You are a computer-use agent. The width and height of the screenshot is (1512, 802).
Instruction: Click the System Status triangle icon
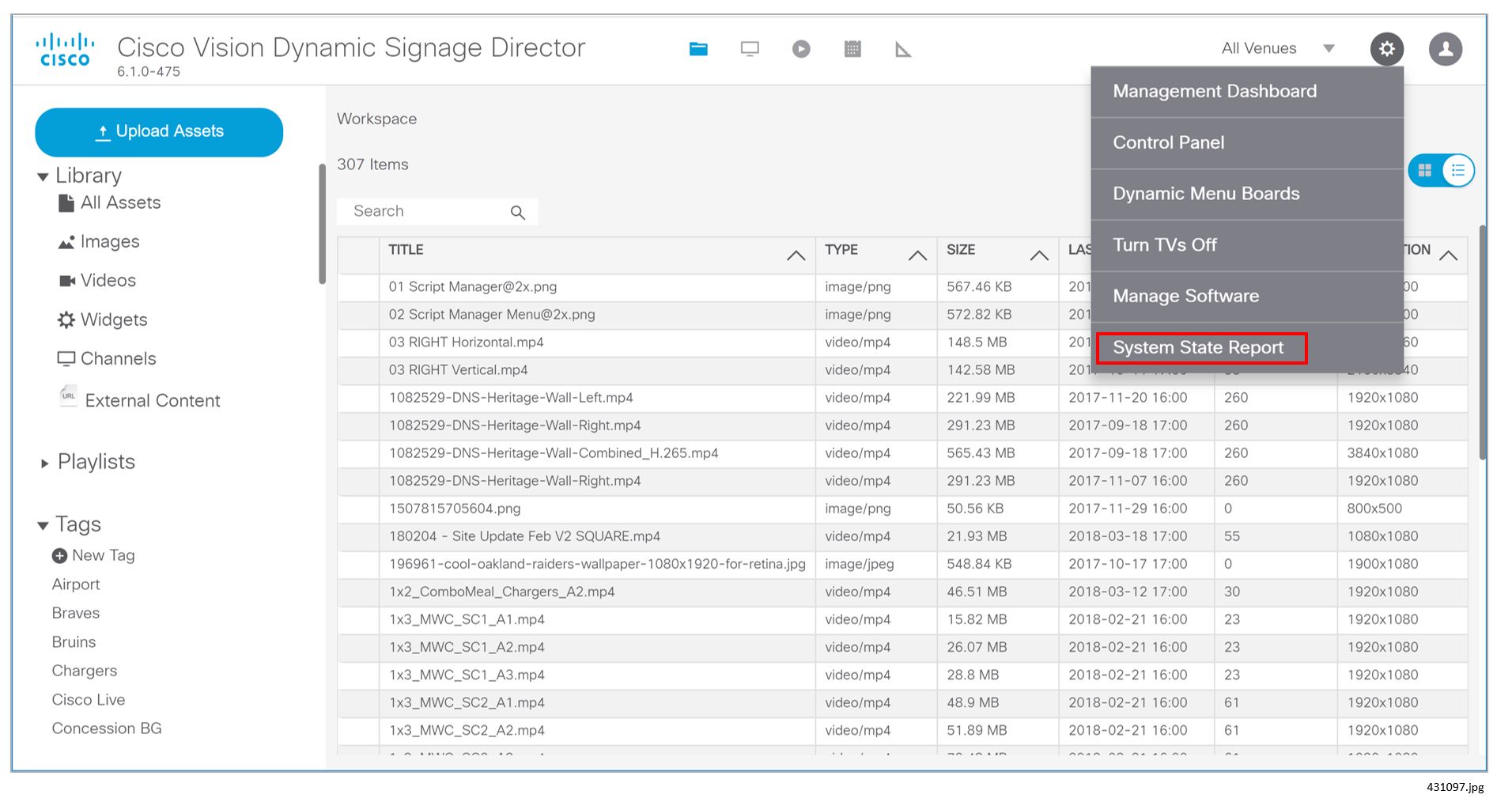pyautogui.click(x=902, y=48)
